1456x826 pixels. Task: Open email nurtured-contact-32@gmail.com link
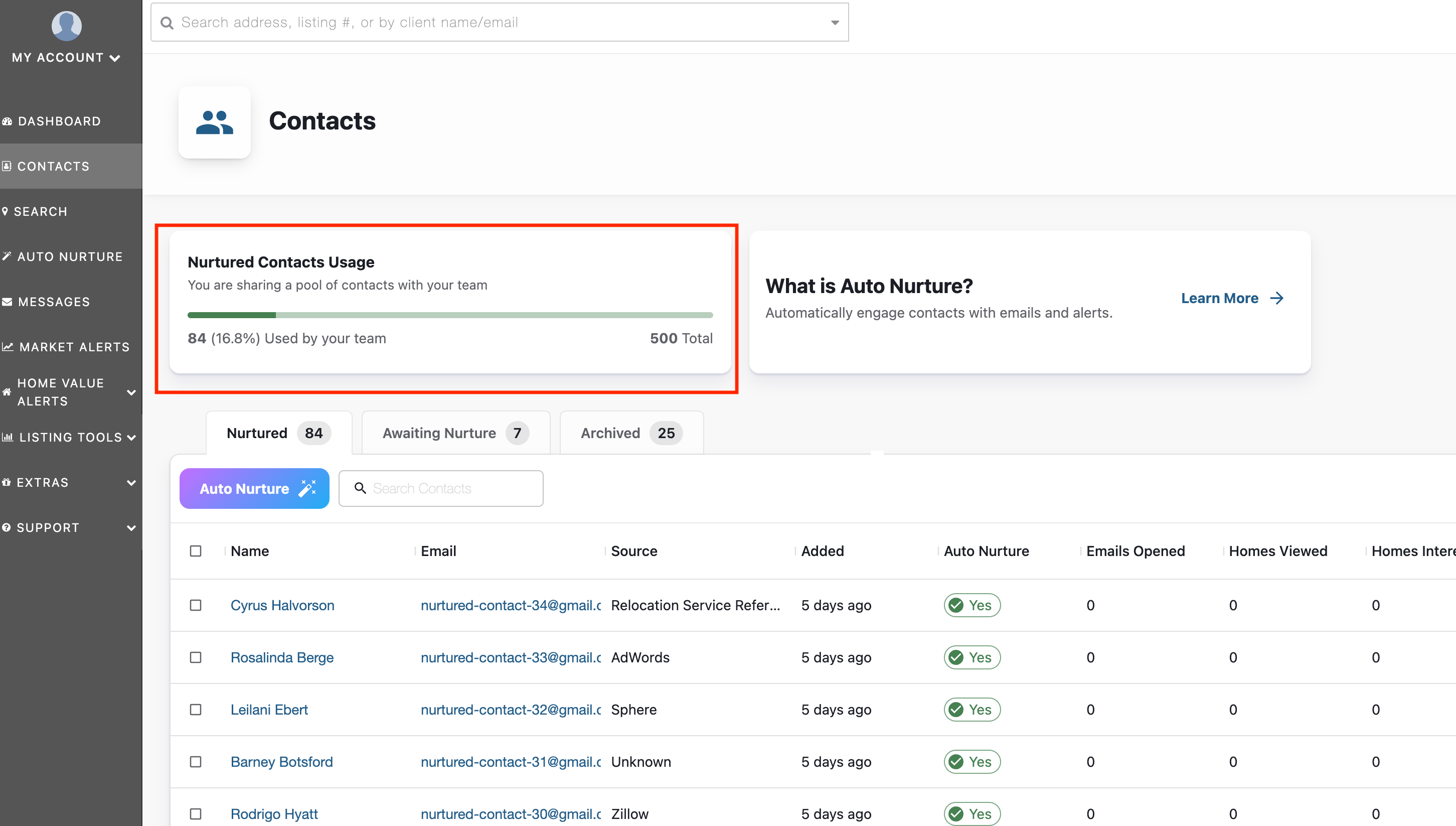tap(510, 710)
